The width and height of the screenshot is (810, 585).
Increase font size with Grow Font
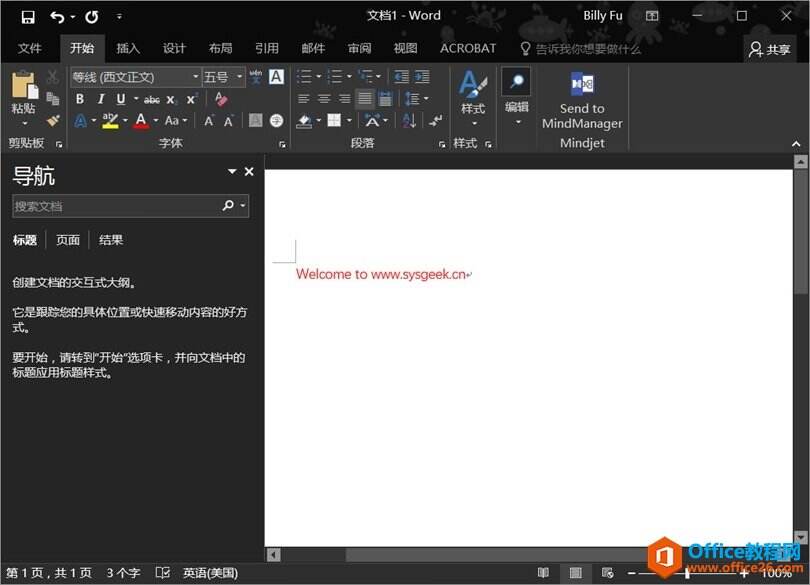point(209,121)
